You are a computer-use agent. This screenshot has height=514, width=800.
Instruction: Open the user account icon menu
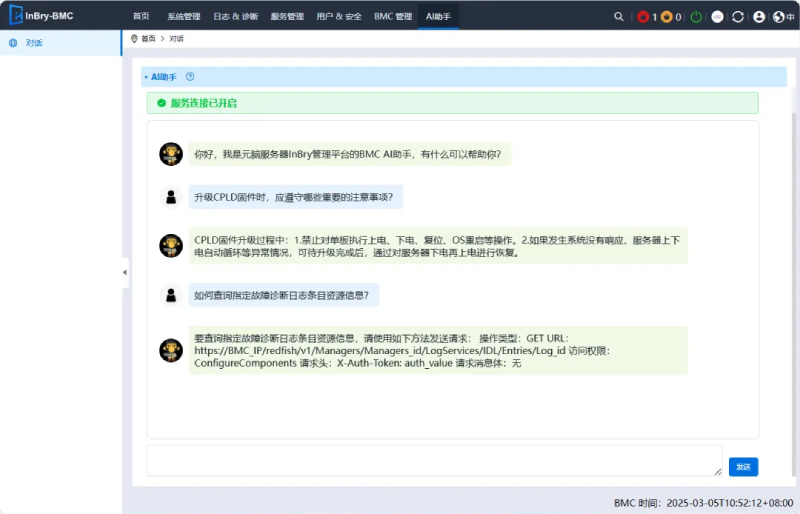(x=759, y=17)
